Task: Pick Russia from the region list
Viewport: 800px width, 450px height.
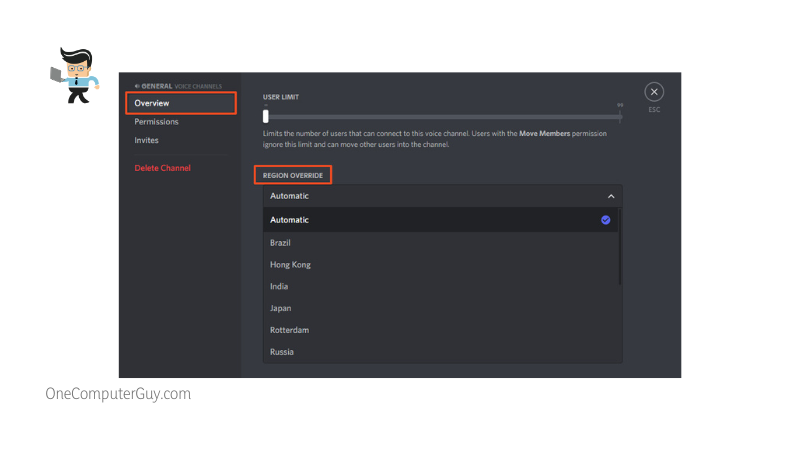Action: tap(440, 352)
